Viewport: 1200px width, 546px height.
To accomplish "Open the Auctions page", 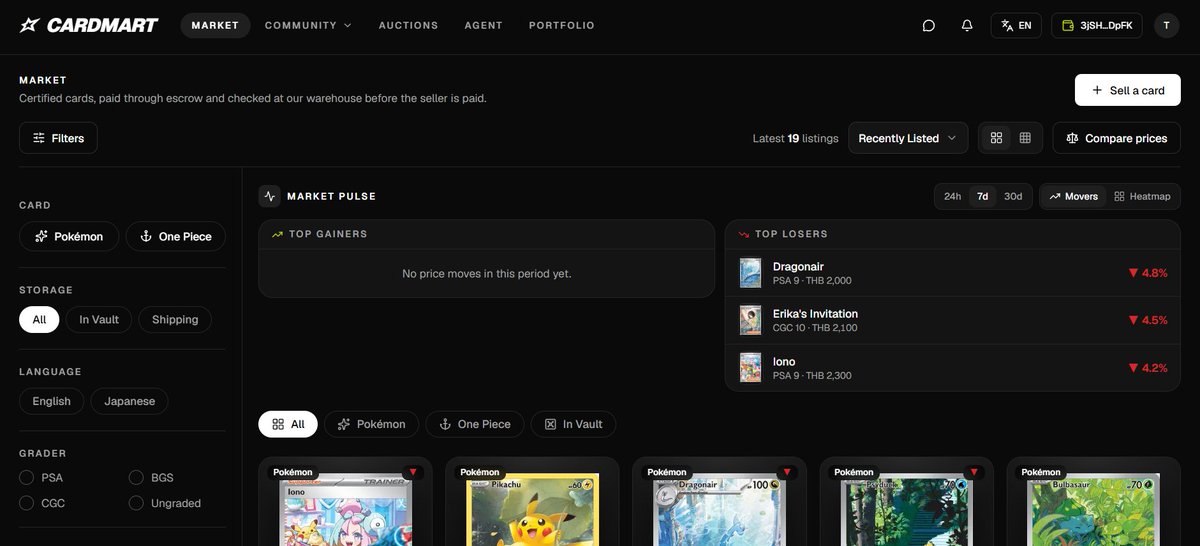I will pyautogui.click(x=408, y=25).
